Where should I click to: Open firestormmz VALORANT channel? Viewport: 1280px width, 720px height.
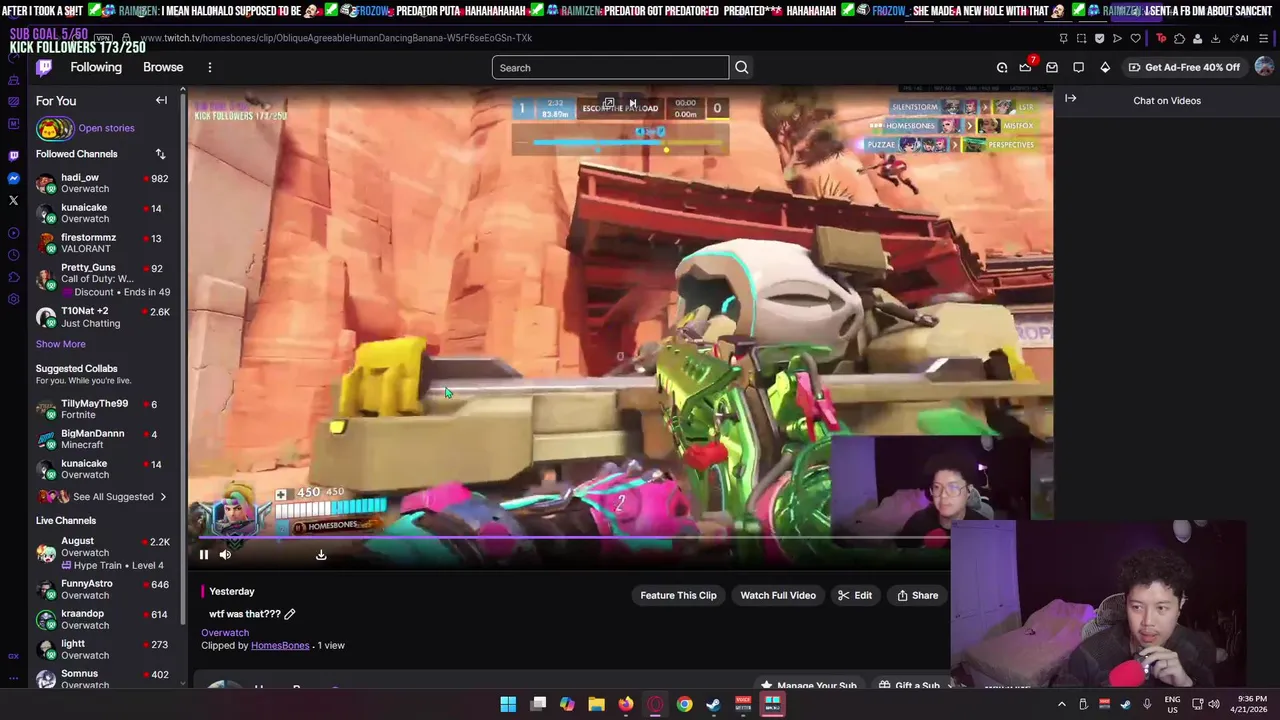point(103,243)
